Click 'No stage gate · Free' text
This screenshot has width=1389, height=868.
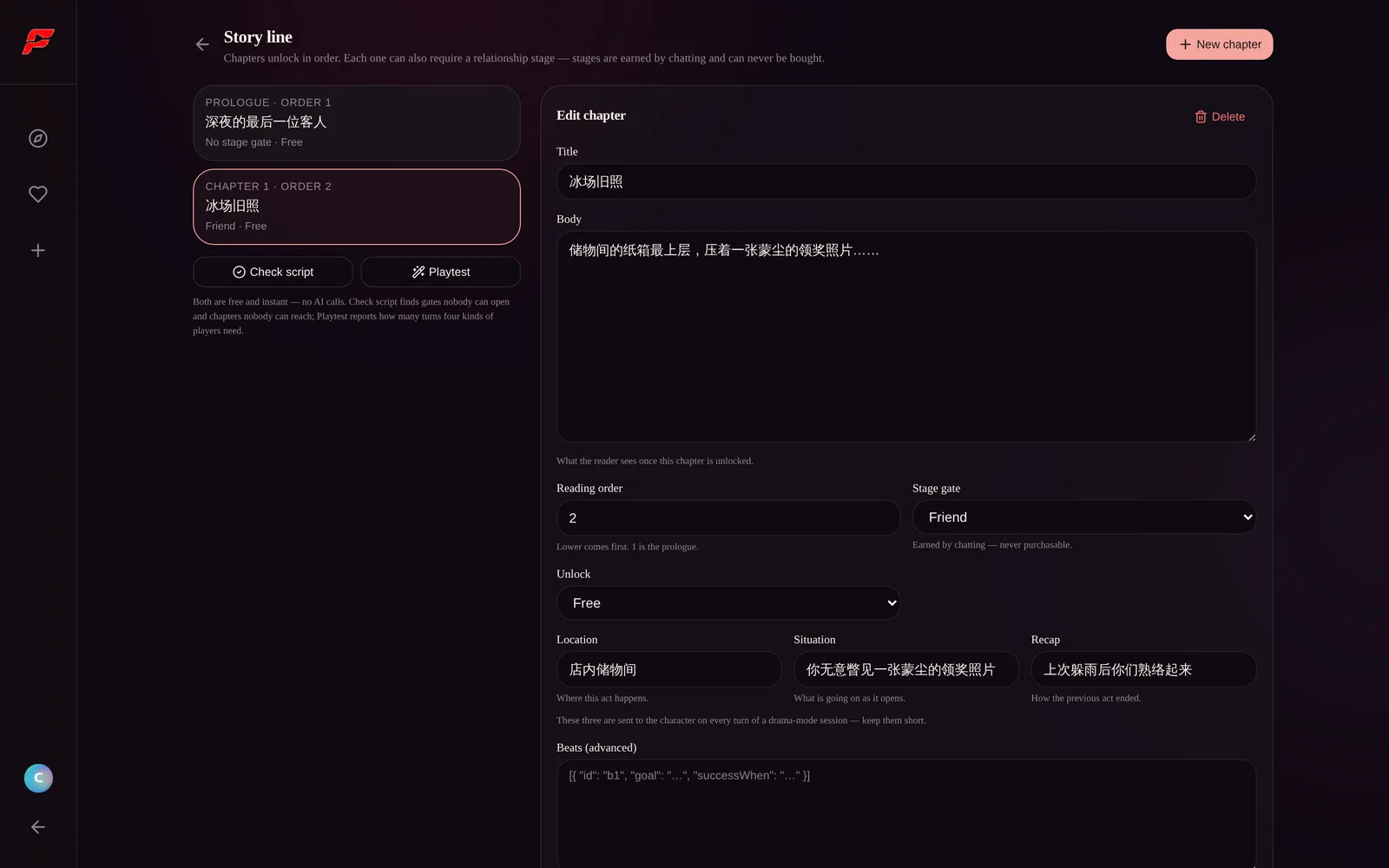click(x=253, y=142)
